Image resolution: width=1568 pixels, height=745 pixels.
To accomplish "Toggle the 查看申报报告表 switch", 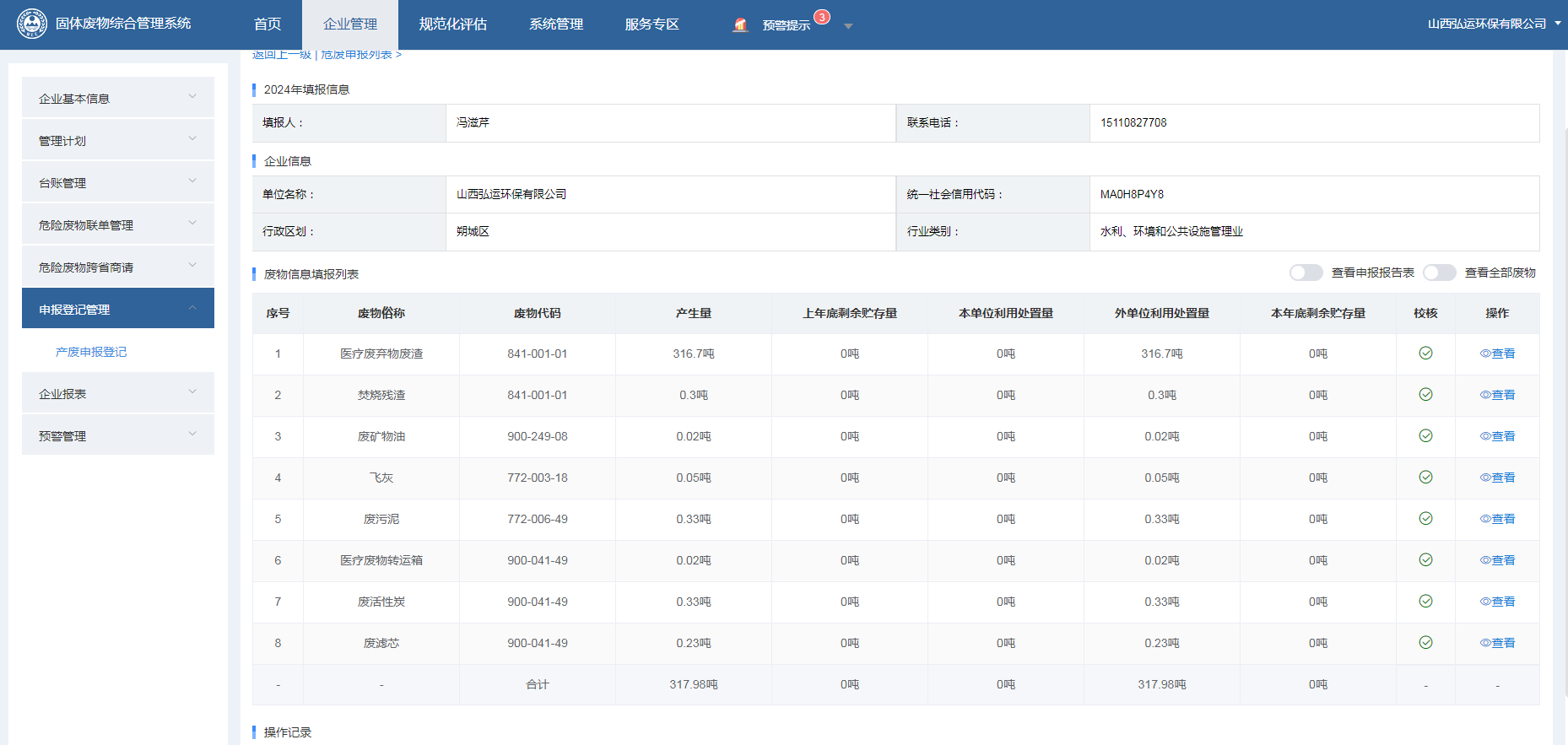I will (x=1306, y=273).
